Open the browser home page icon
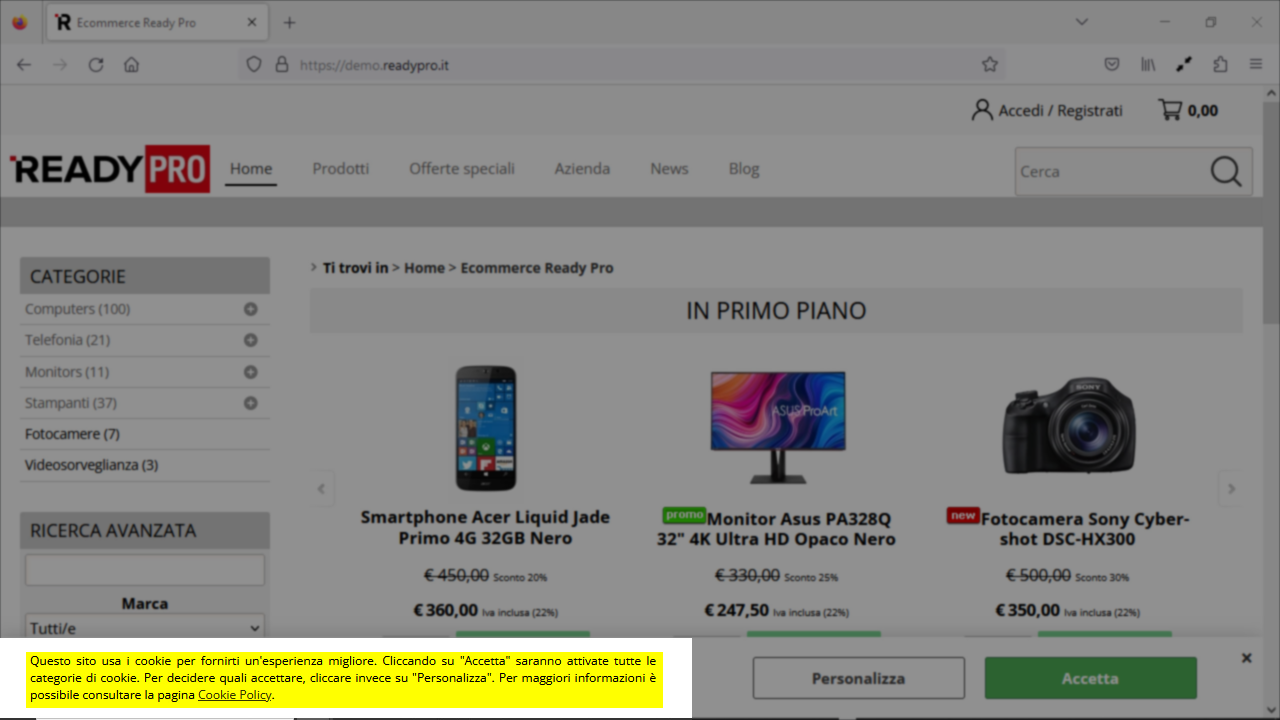The height and width of the screenshot is (720, 1280). point(131,64)
